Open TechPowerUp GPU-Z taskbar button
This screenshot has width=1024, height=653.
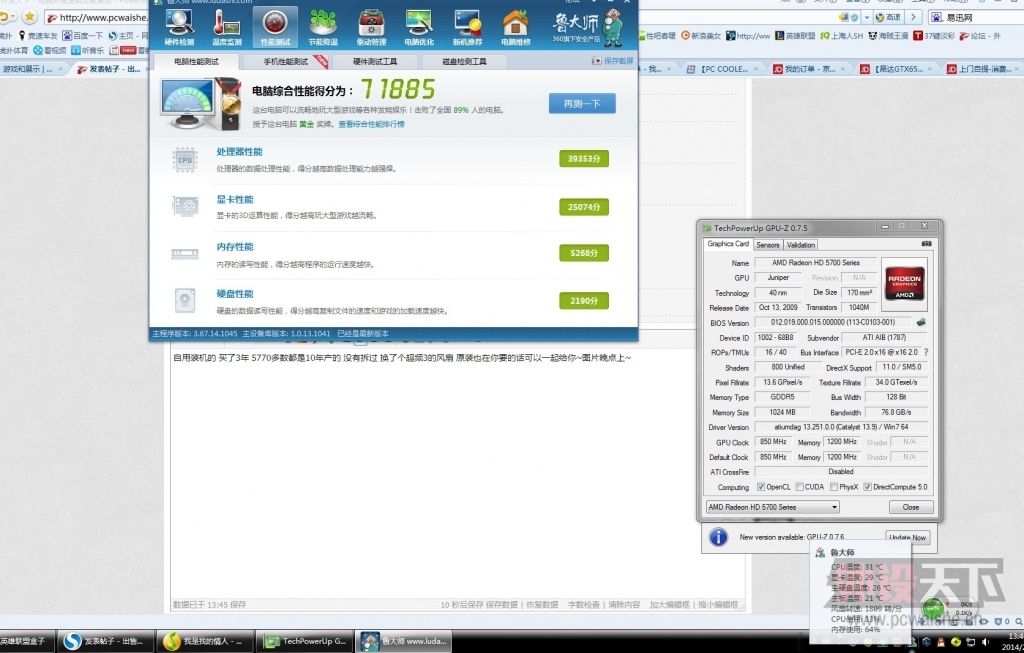pos(304,641)
